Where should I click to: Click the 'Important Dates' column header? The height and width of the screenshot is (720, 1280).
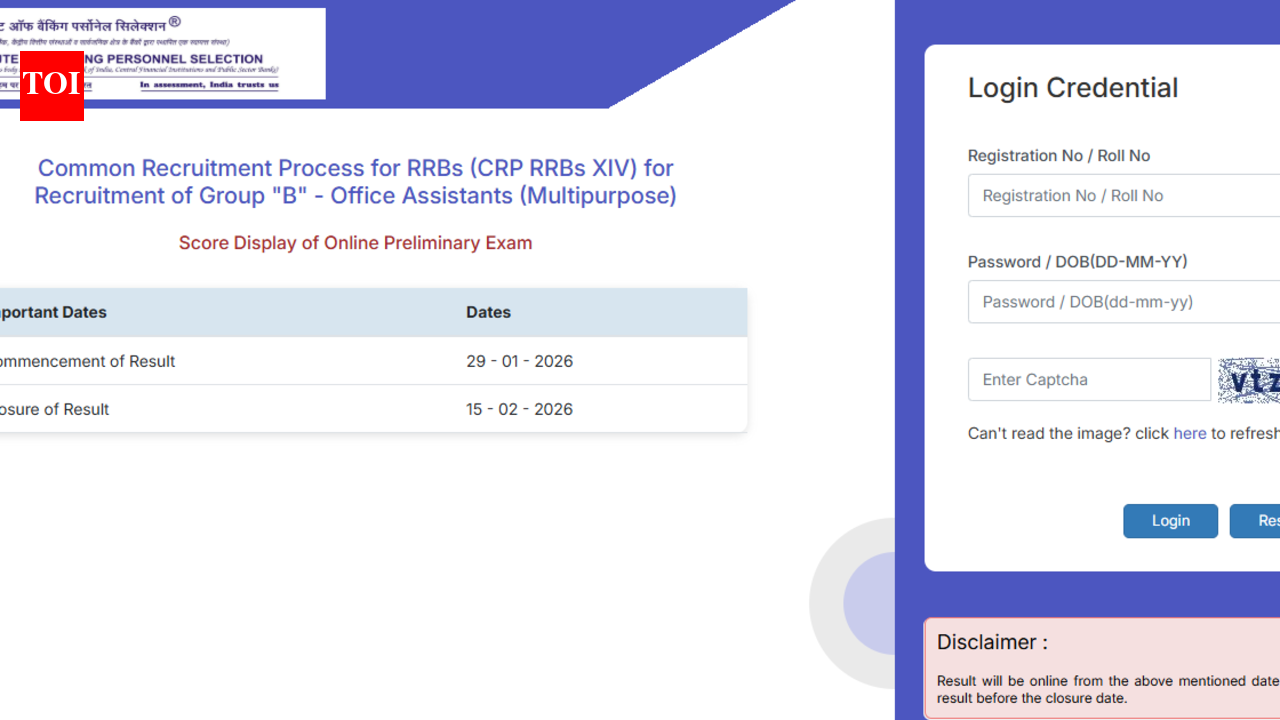pyautogui.click(x=53, y=312)
